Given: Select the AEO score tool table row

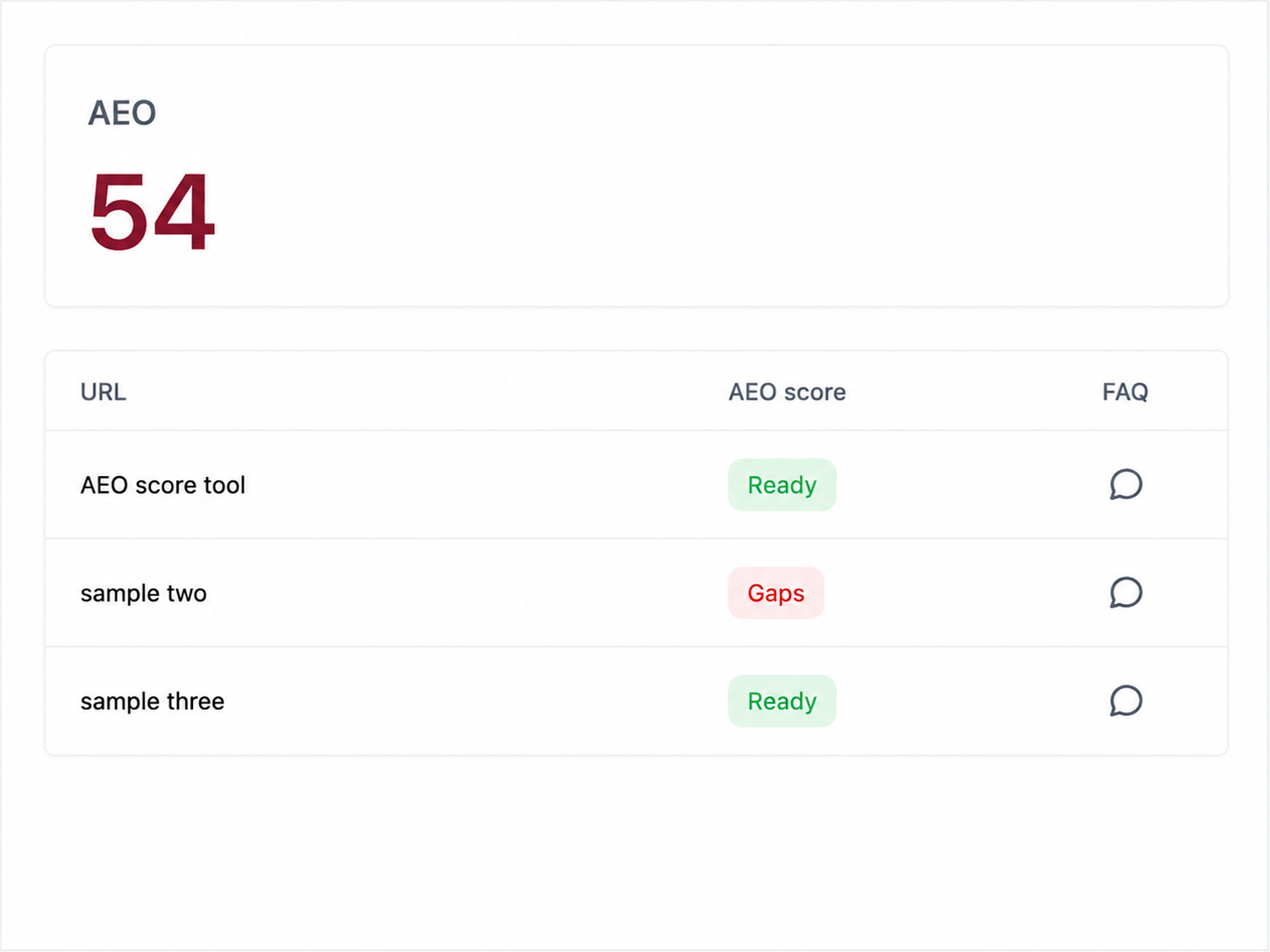Looking at the screenshot, I should 636,485.
